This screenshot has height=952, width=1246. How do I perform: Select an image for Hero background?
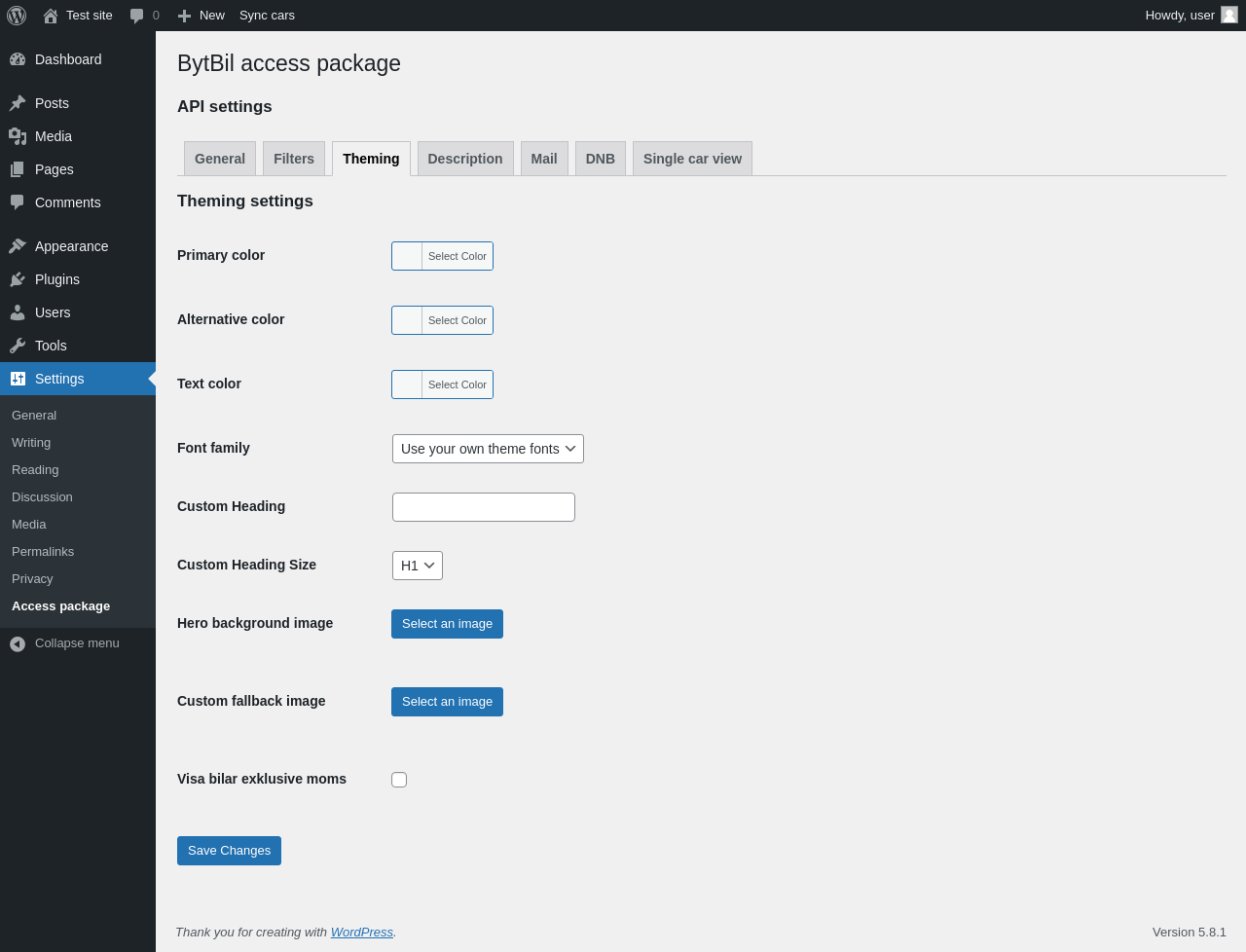tap(447, 624)
